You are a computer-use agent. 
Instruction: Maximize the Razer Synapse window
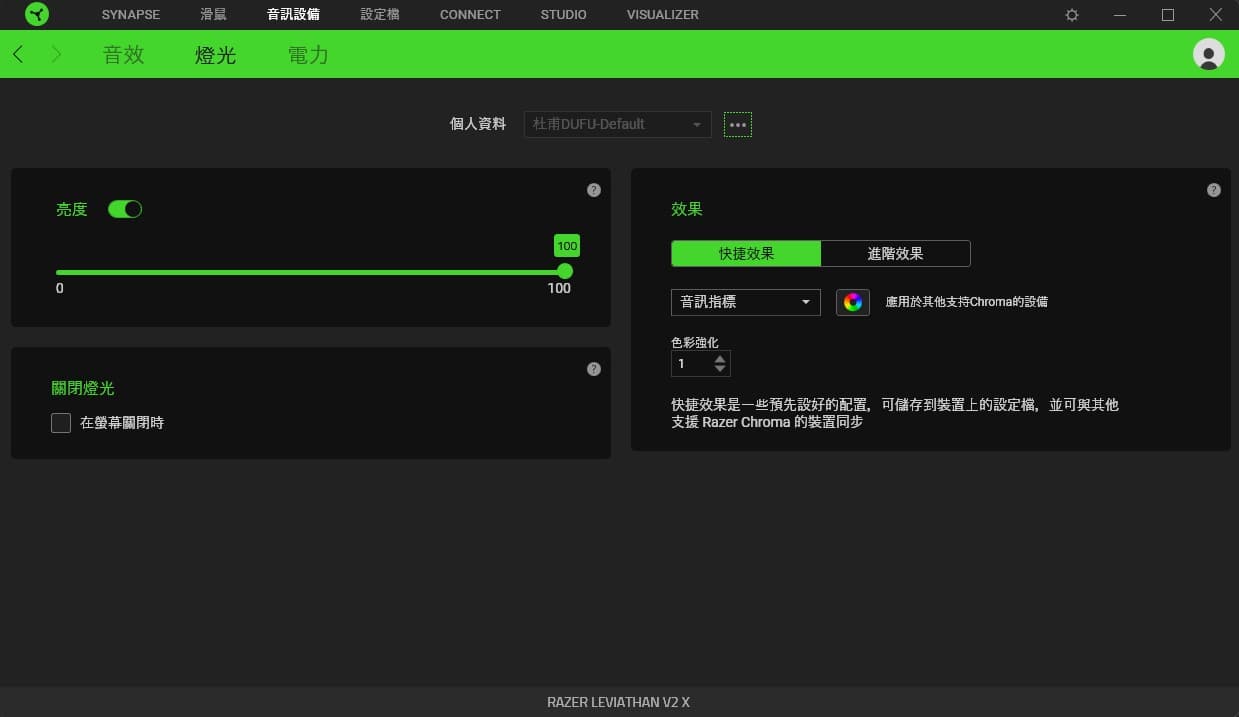[x=1168, y=15]
